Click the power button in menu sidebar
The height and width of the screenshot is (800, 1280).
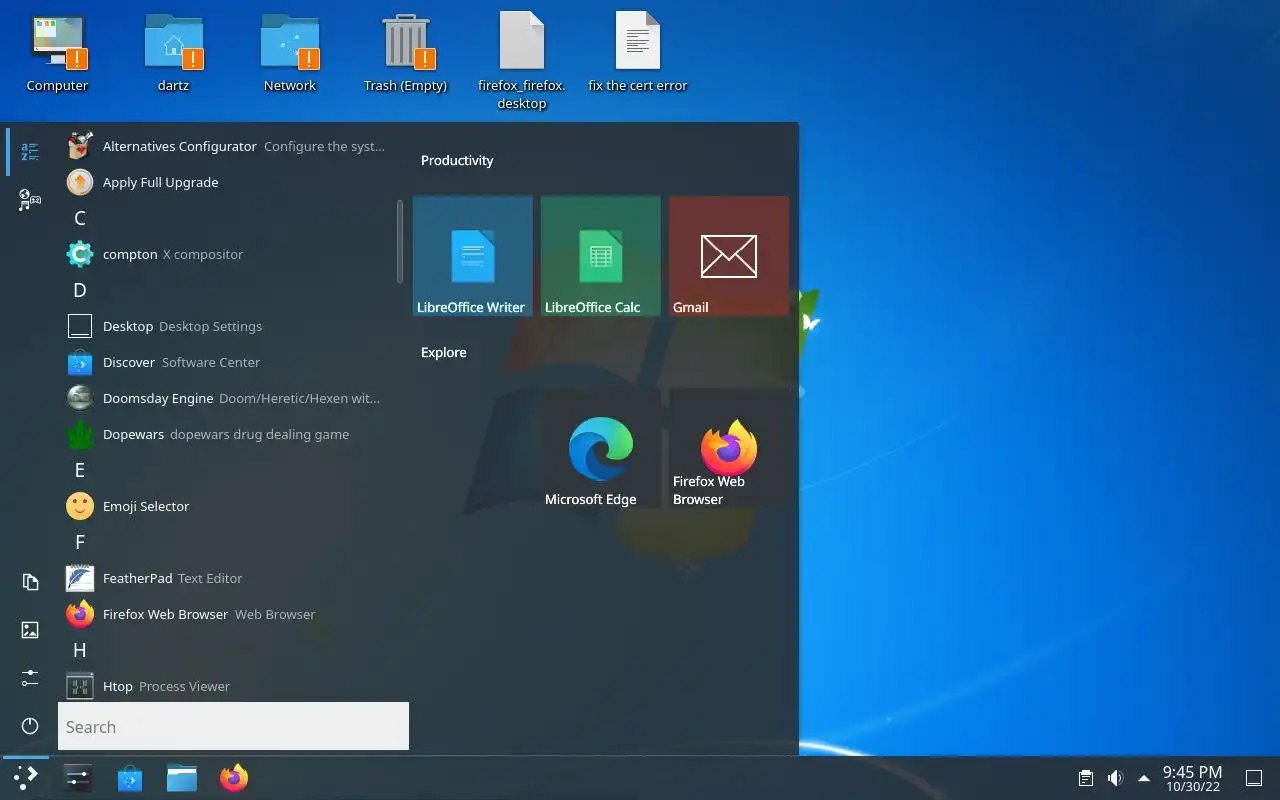pyautogui.click(x=30, y=726)
